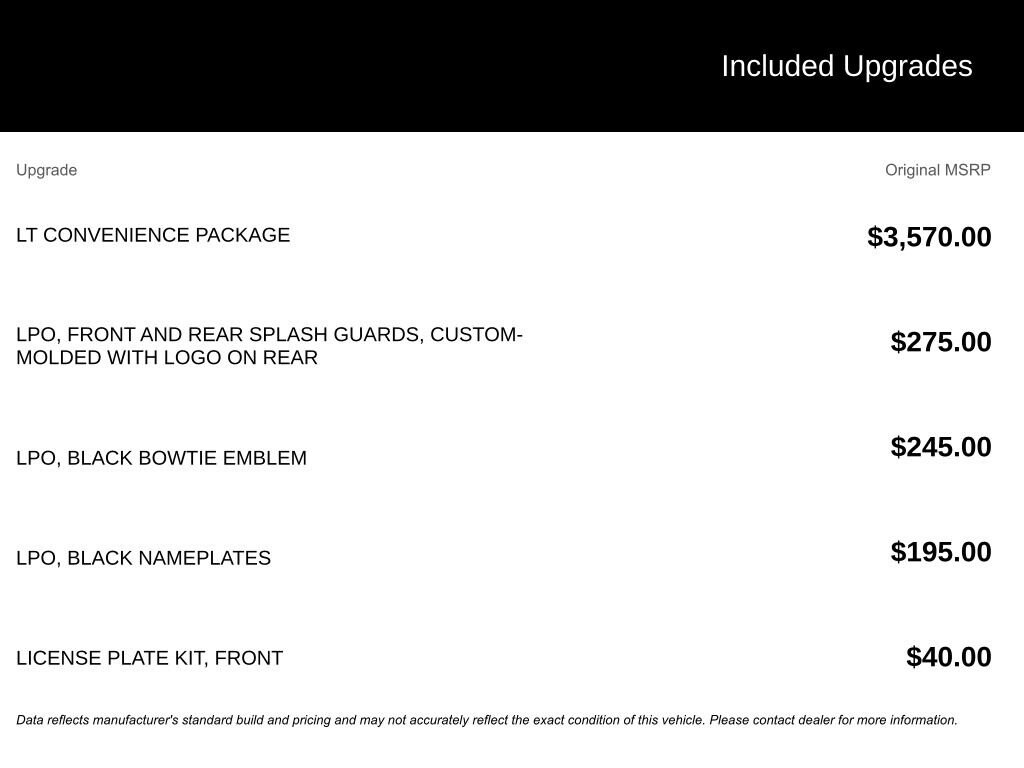
Task: Click the $195.00 price
Action: 940,552
